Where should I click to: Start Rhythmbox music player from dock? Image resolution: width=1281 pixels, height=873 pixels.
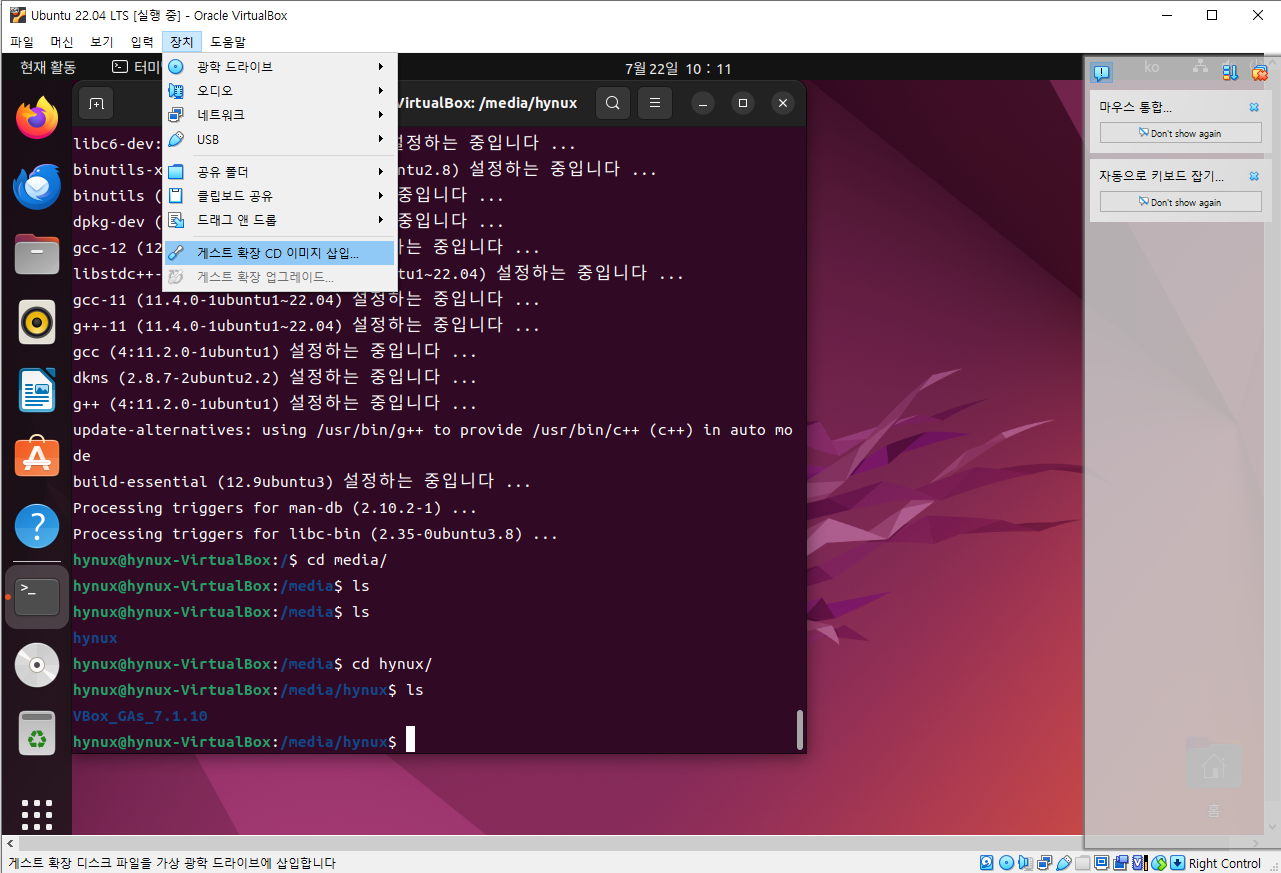click(37, 322)
